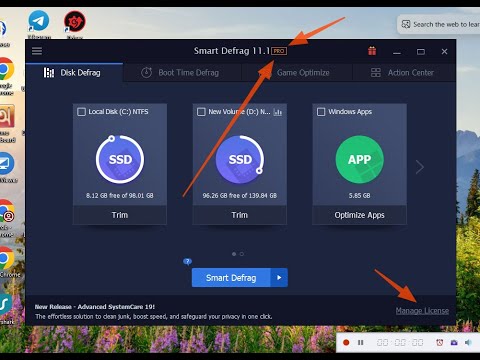The width and height of the screenshot is (480, 360).
Task: Start recording with the red record button
Action: click(346, 343)
